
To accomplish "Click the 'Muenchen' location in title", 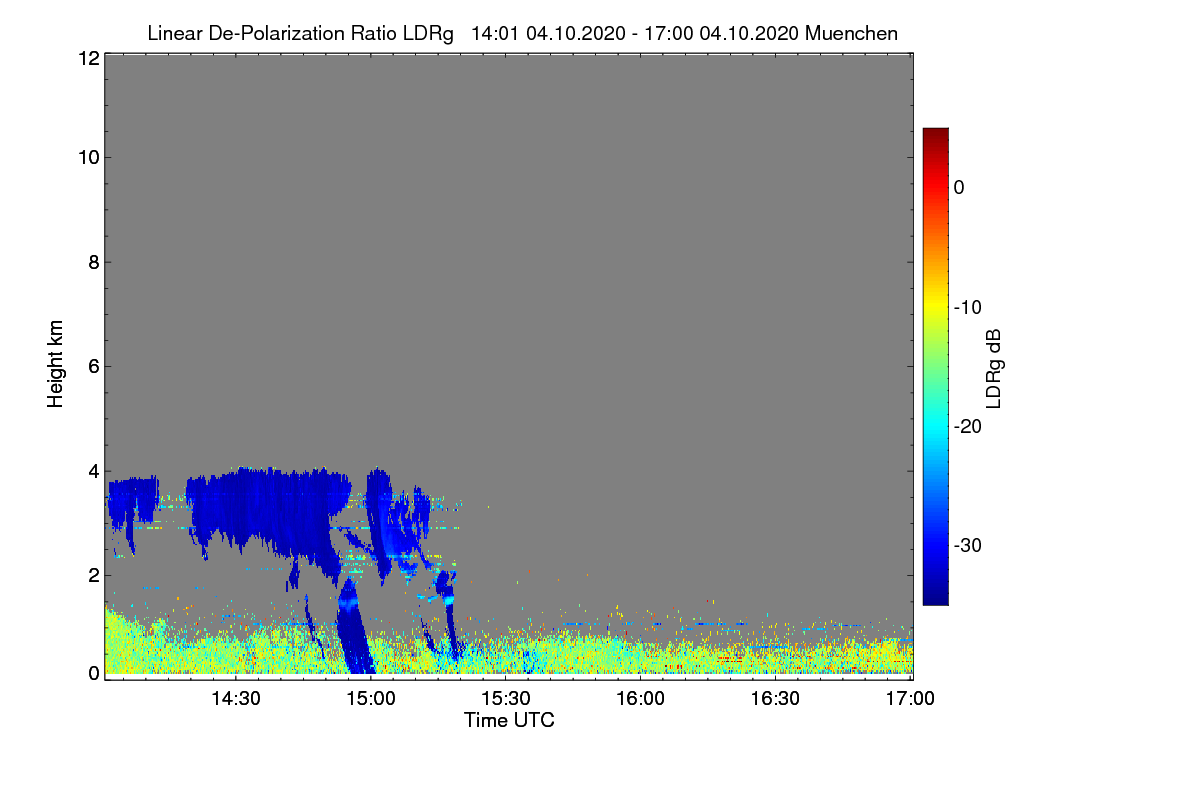I will [851, 33].
